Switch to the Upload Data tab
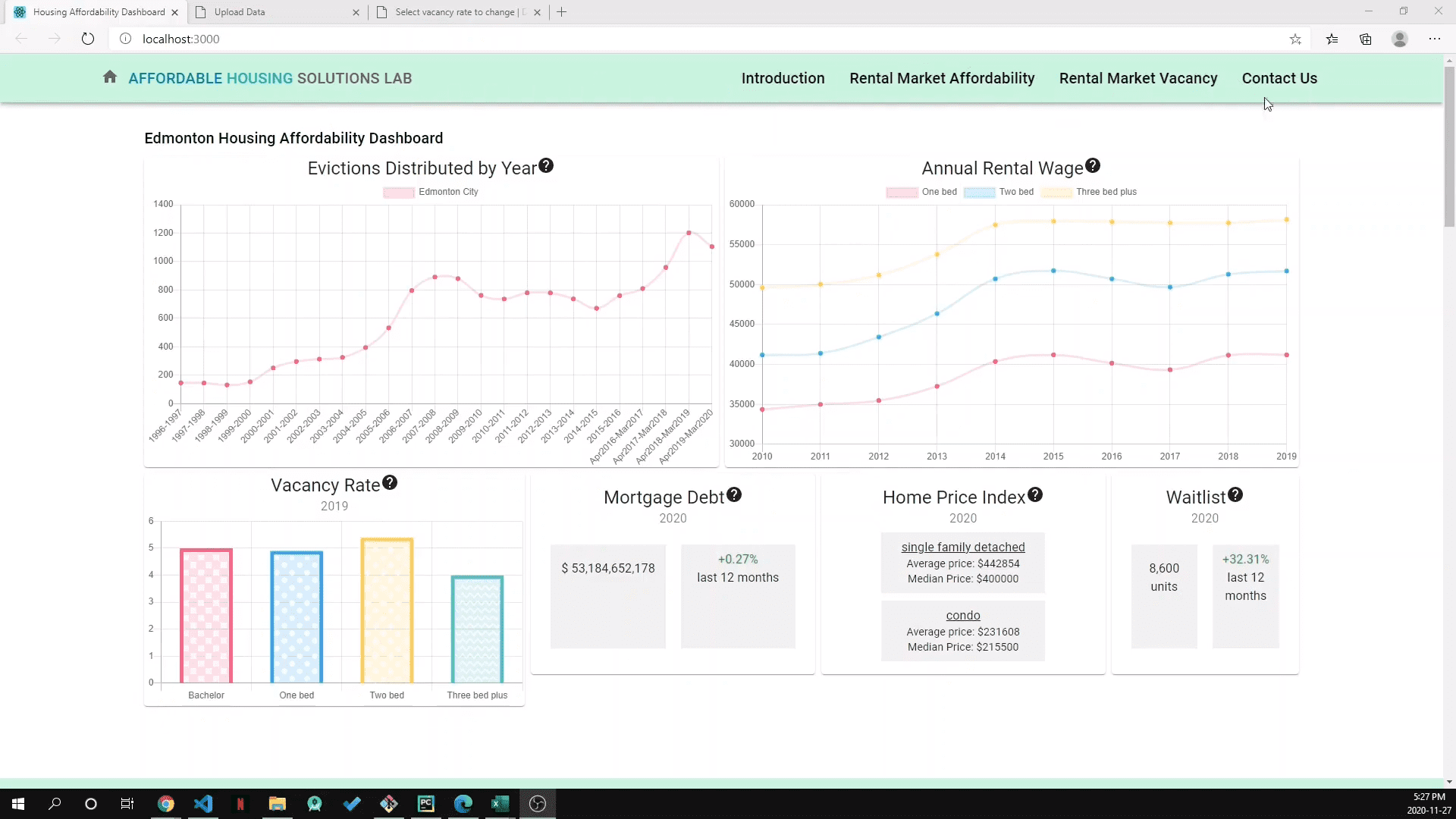The height and width of the screenshot is (819, 1456). 239,12
